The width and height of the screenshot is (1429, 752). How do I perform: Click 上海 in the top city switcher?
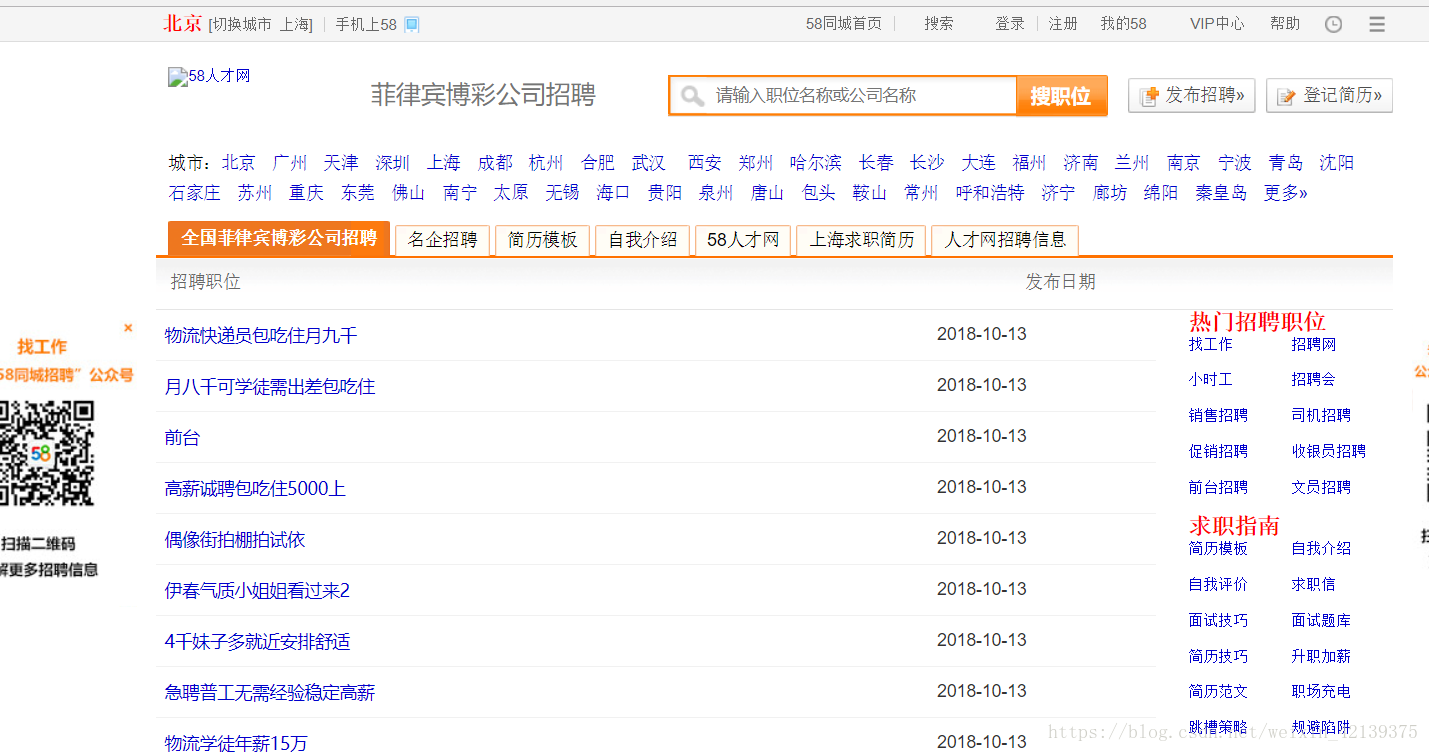coord(295,25)
